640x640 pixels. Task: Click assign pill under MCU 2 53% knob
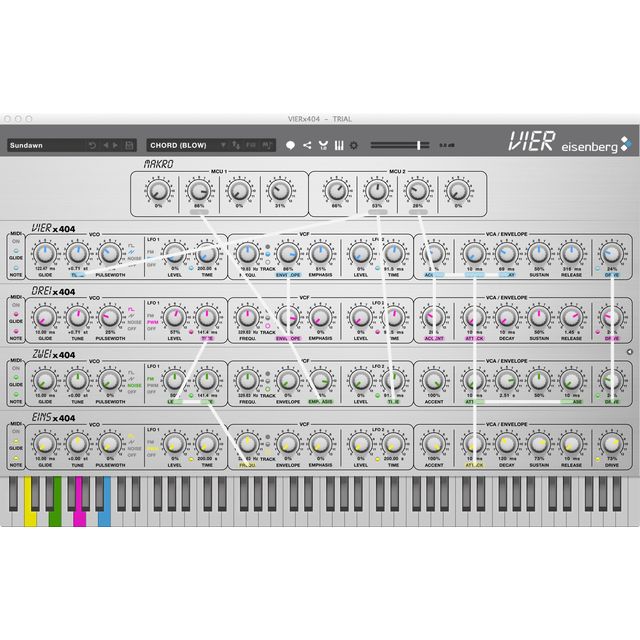pos(378,212)
